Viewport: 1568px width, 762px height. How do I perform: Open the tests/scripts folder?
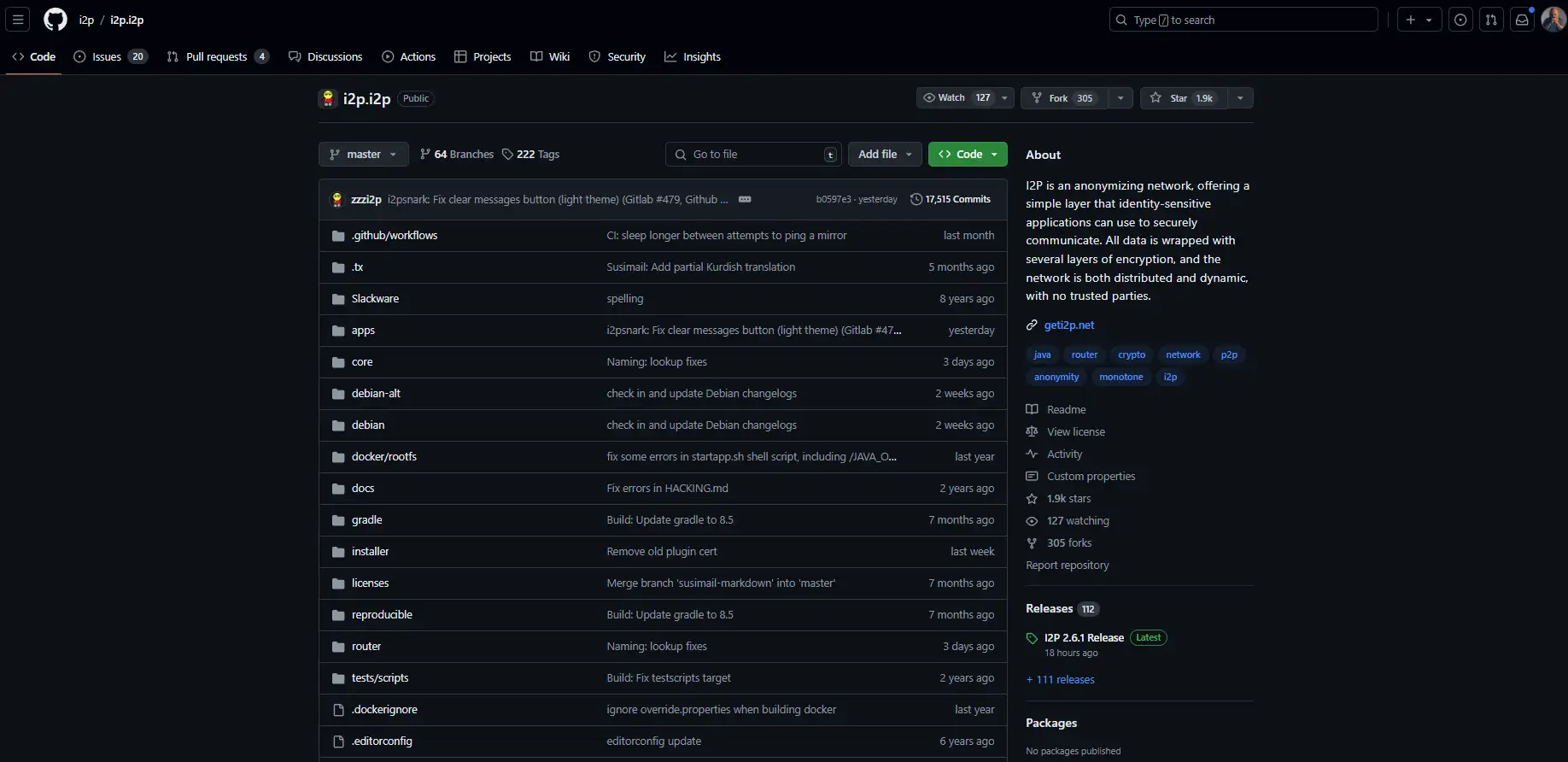tap(380, 678)
